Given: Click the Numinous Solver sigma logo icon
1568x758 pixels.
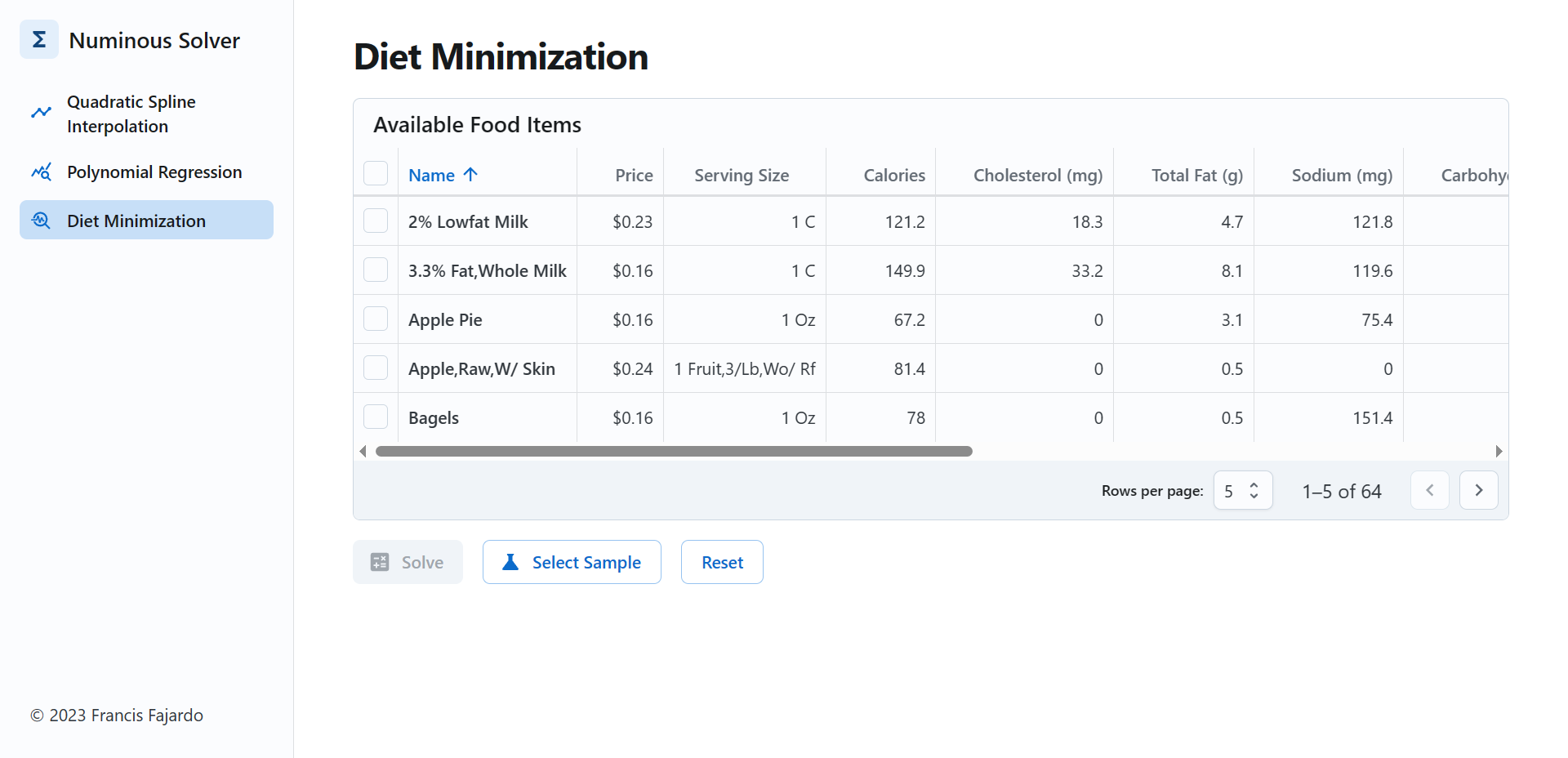Looking at the screenshot, I should [x=38, y=38].
